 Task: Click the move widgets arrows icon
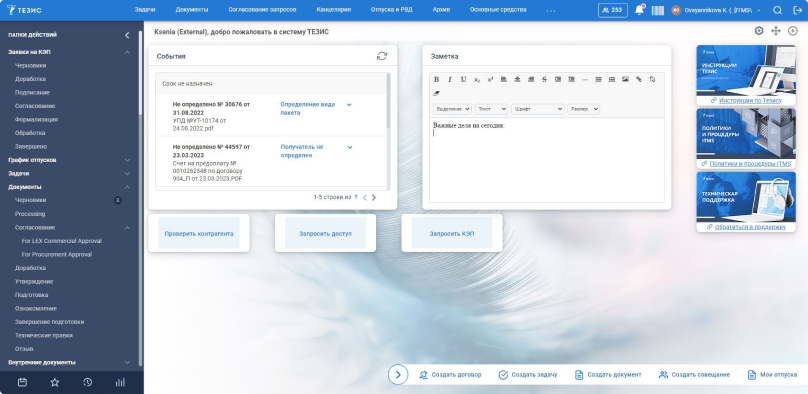point(776,31)
